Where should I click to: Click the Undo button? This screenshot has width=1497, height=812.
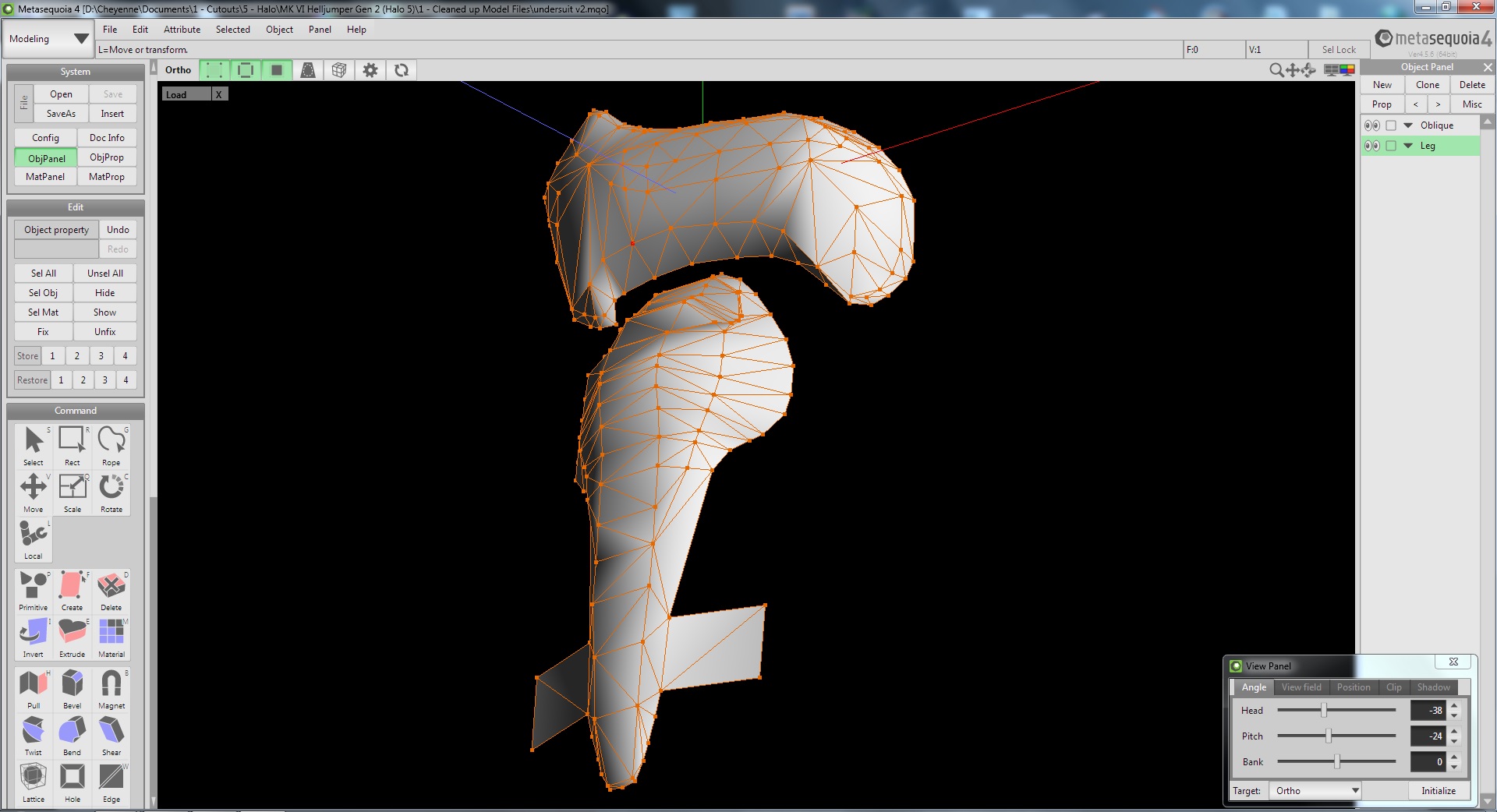(118, 230)
